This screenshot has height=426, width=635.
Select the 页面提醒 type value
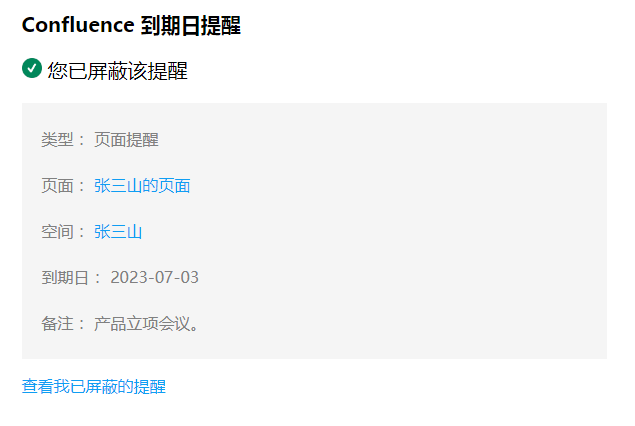(x=126, y=140)
